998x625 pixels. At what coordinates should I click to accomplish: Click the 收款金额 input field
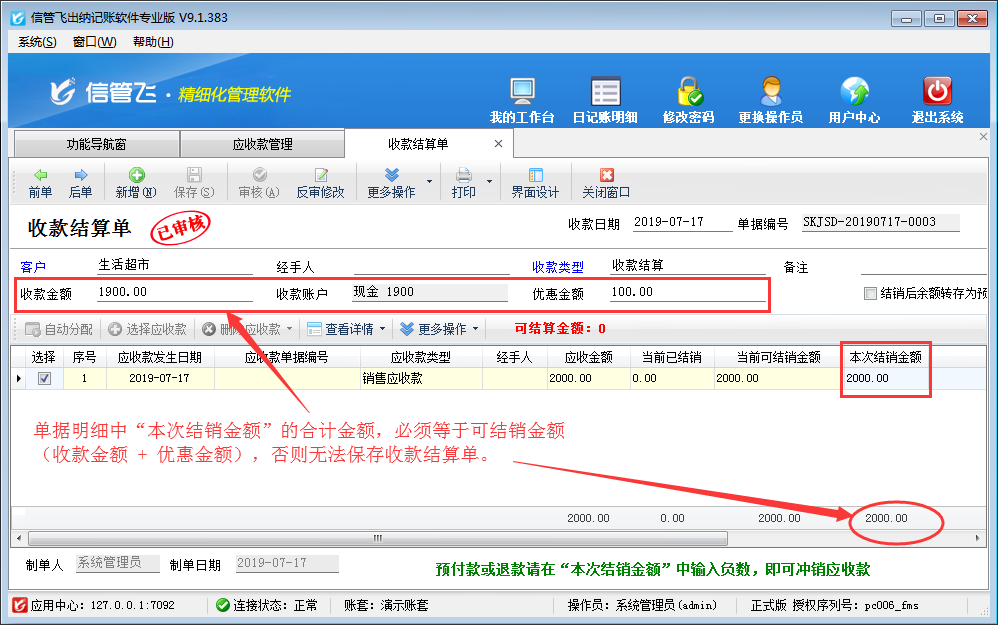(x=174, y=293)
